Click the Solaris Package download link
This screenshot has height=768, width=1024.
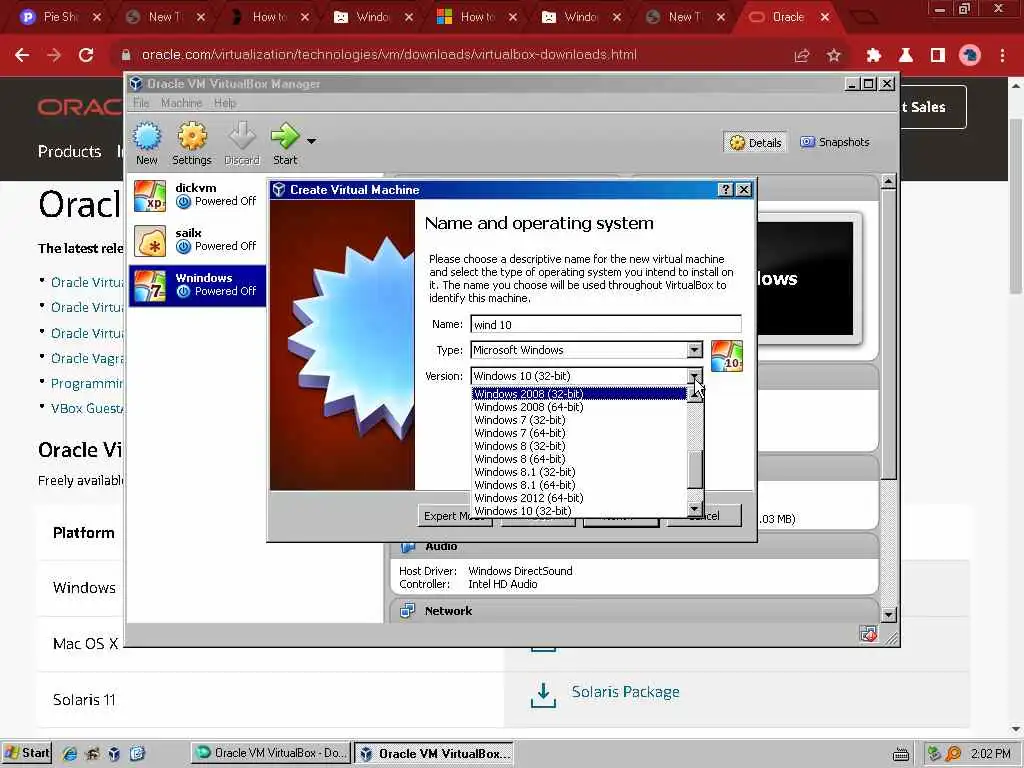tap(625, 692)
